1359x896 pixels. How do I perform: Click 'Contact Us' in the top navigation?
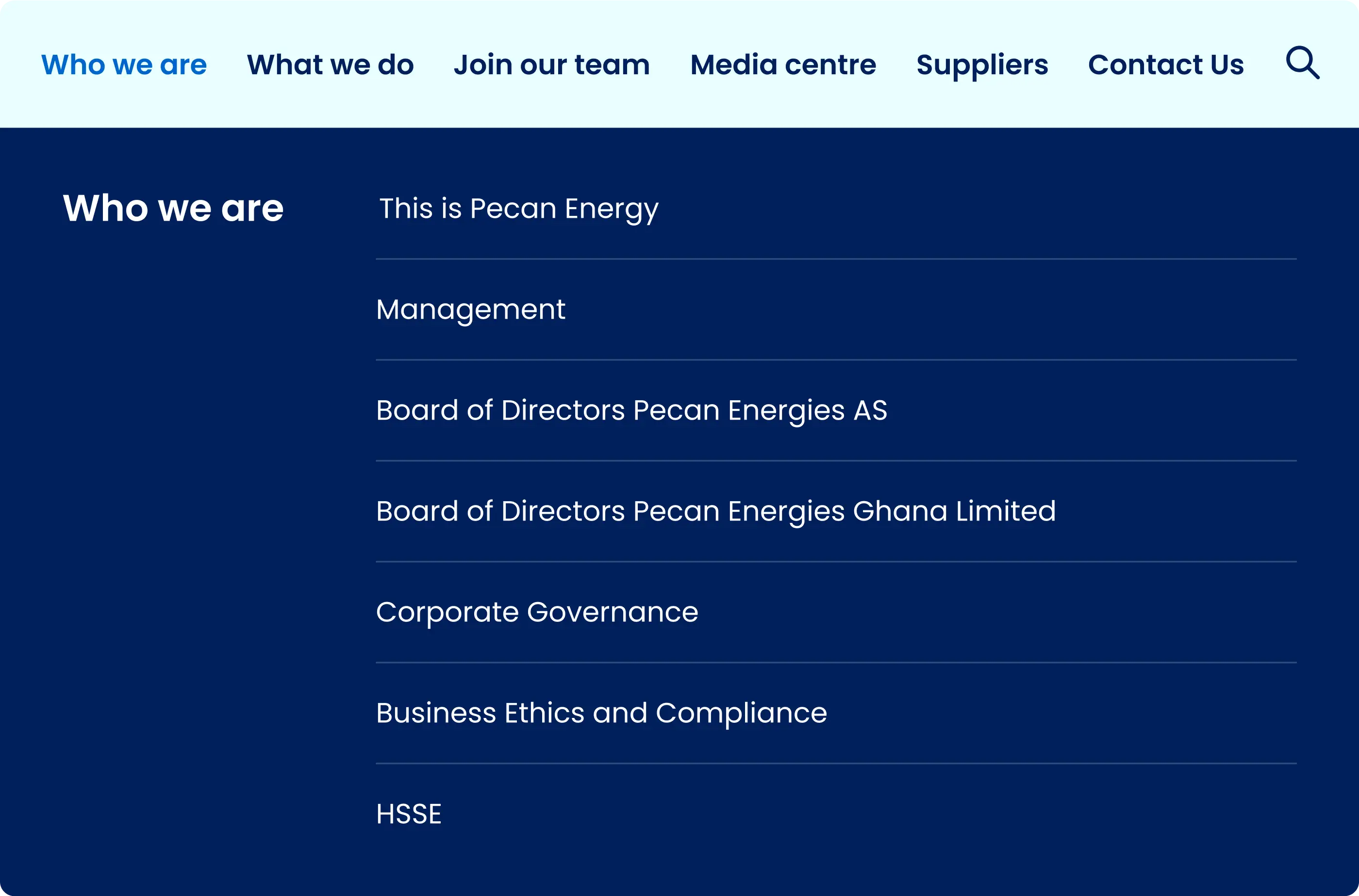click(x=1166, y=65)
